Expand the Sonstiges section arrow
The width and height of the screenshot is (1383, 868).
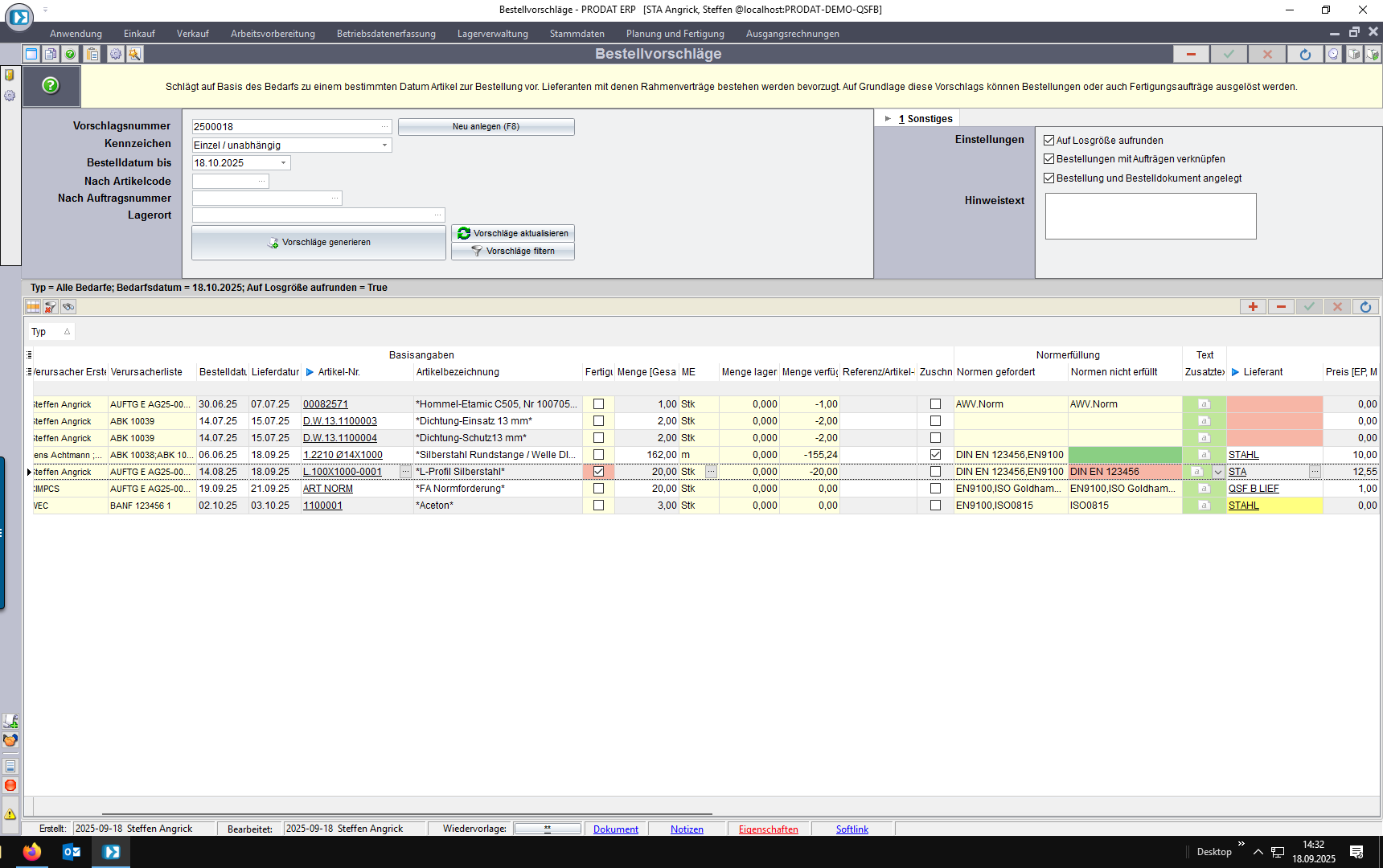click(x=888, y=119)
